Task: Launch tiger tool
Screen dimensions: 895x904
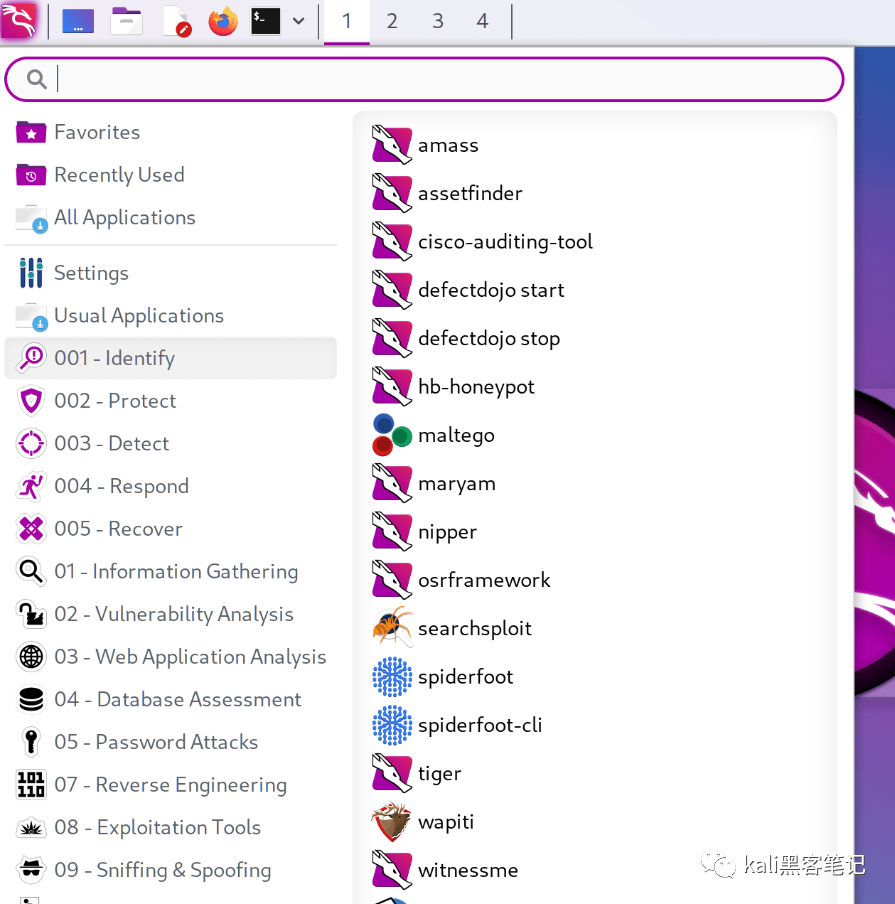Action: pyautogui.click(x=595, y=774)
